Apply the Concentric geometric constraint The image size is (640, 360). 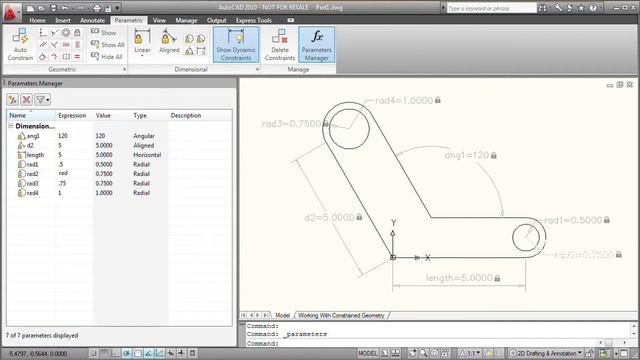66,33
